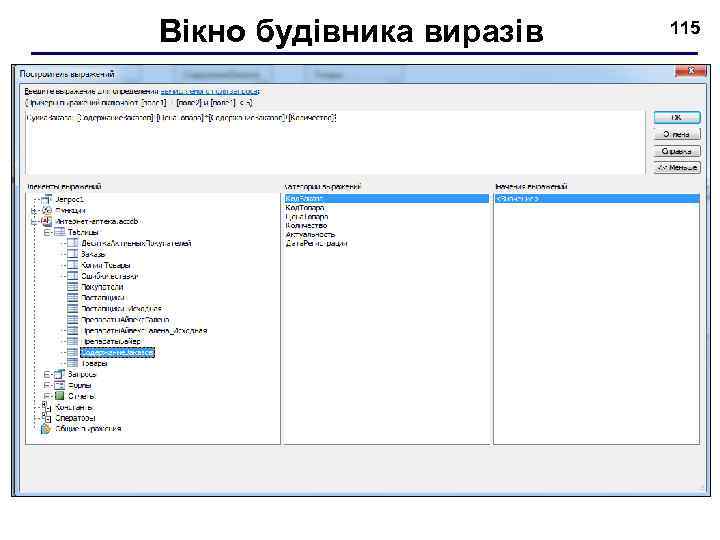Expand the Запросы node

47,374
